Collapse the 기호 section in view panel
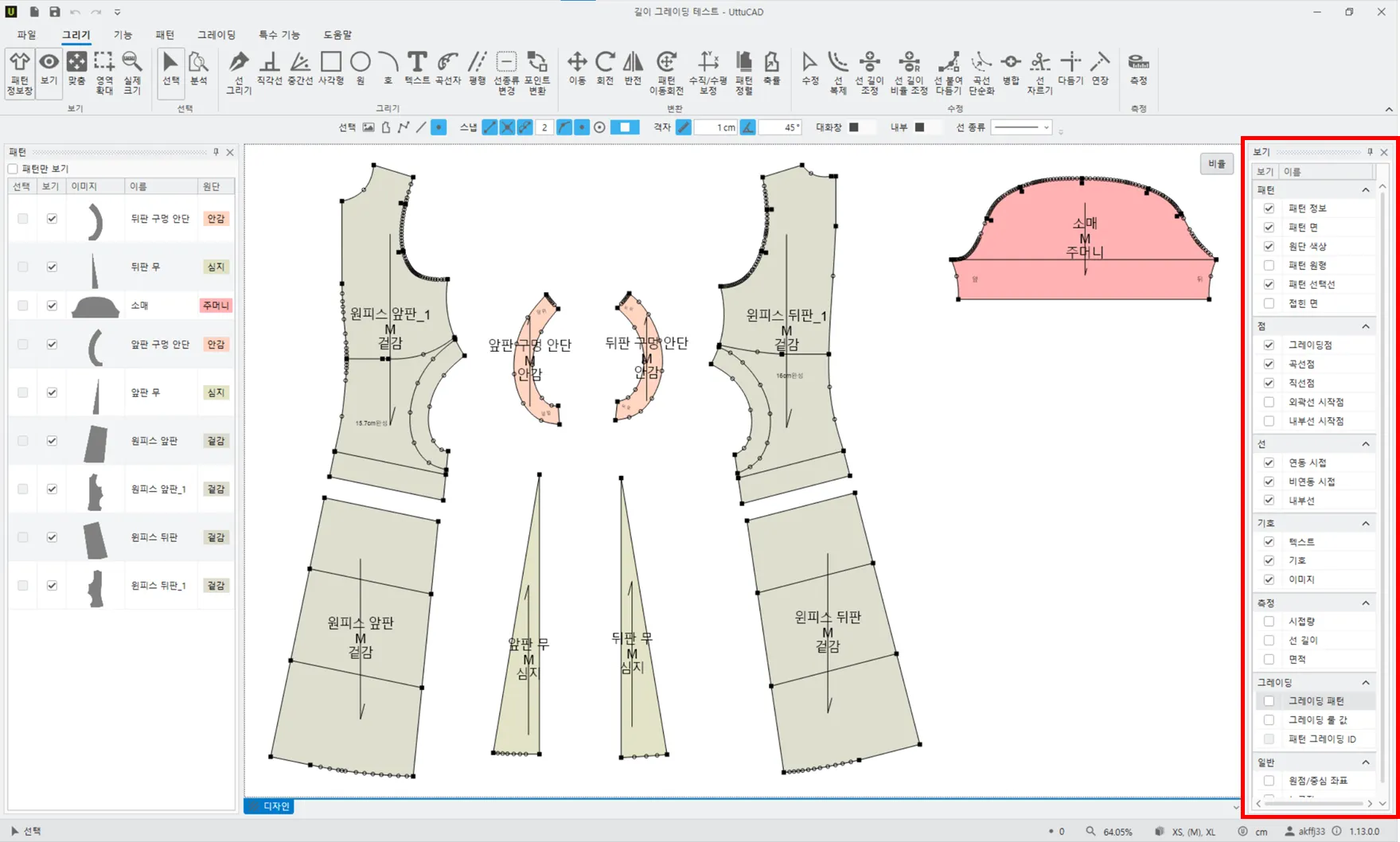 1366,524
